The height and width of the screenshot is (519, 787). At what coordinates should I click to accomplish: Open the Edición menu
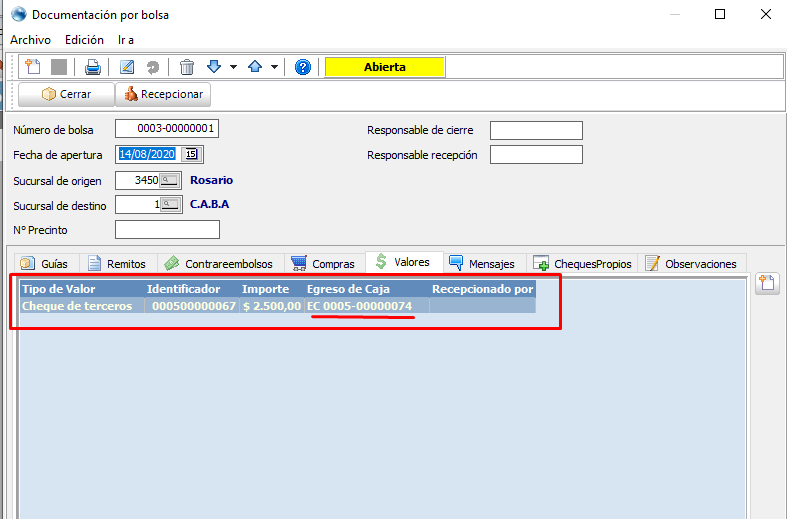pos(84,40)
